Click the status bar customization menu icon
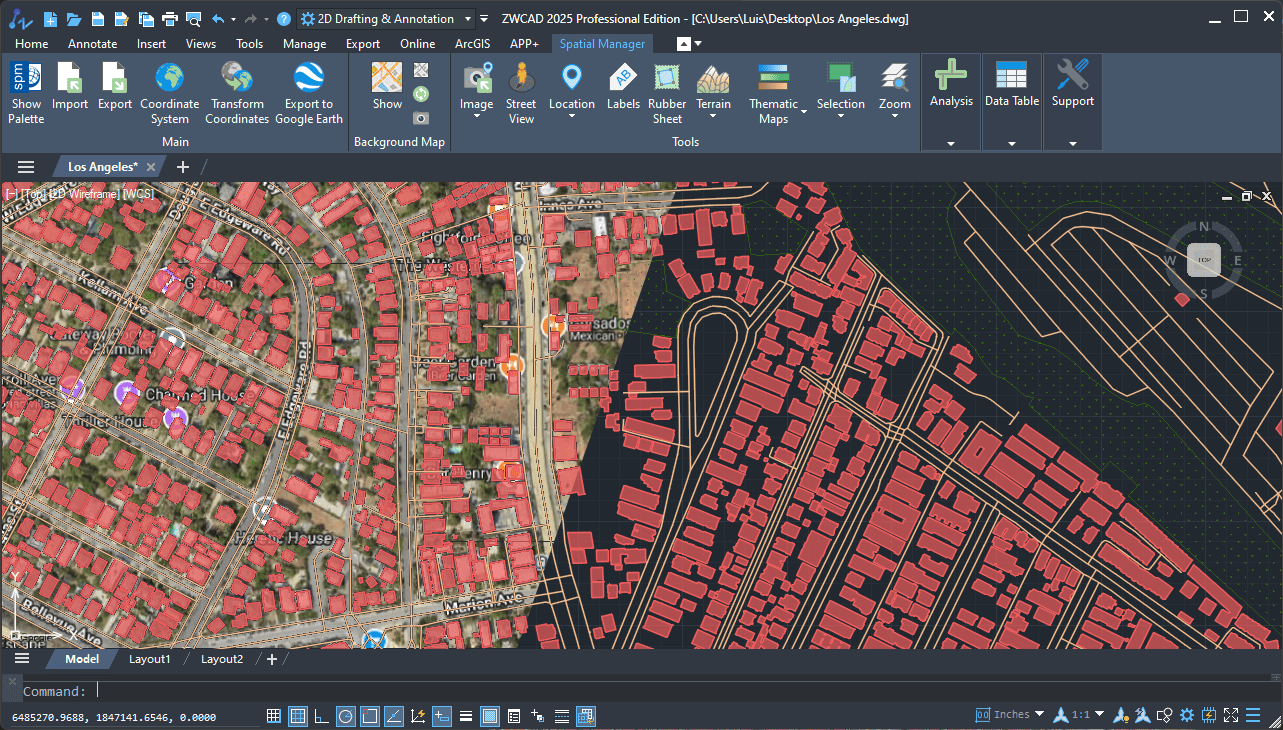 1253,715
